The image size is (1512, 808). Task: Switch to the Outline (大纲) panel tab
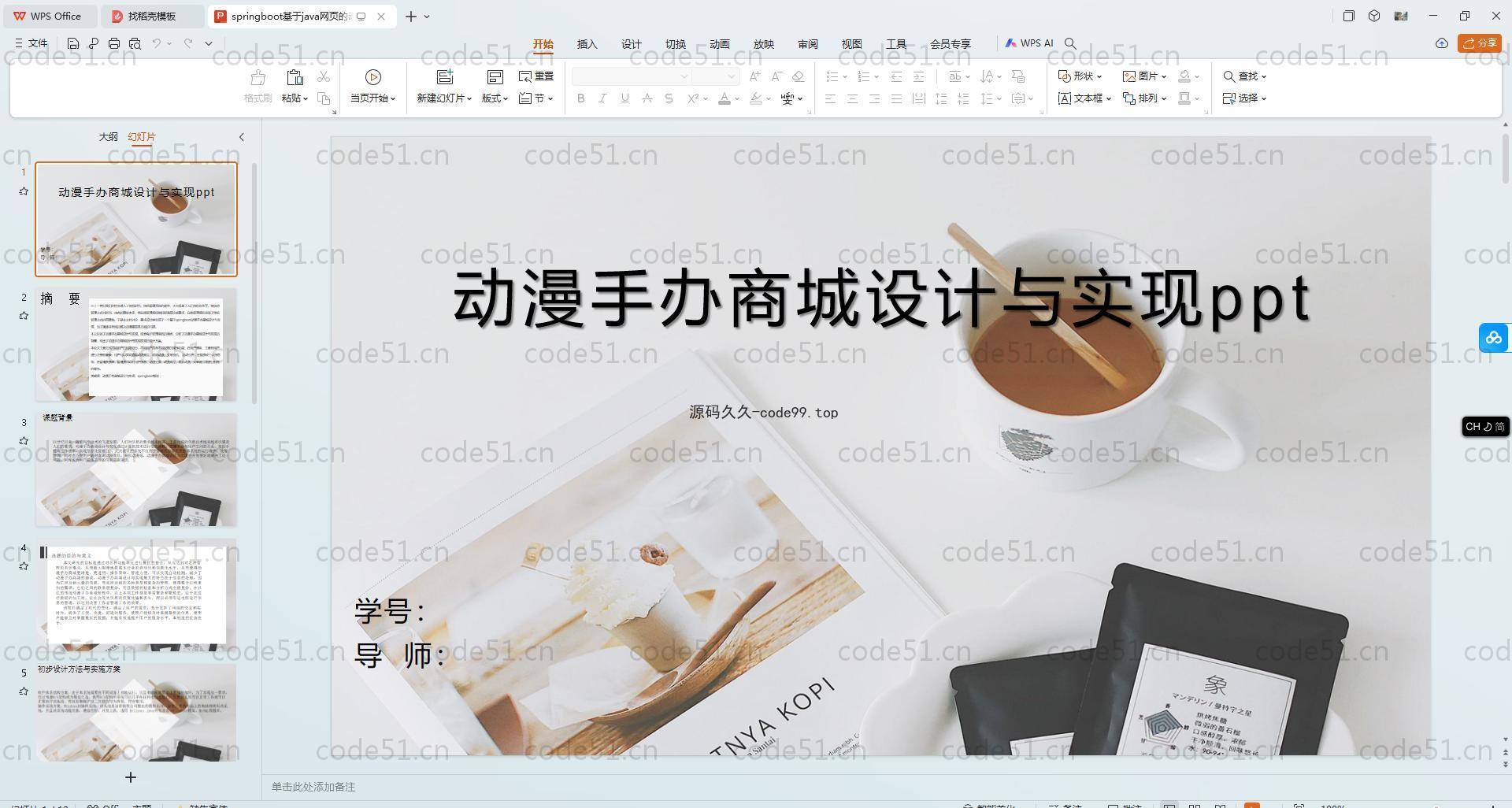pos(108,136)
